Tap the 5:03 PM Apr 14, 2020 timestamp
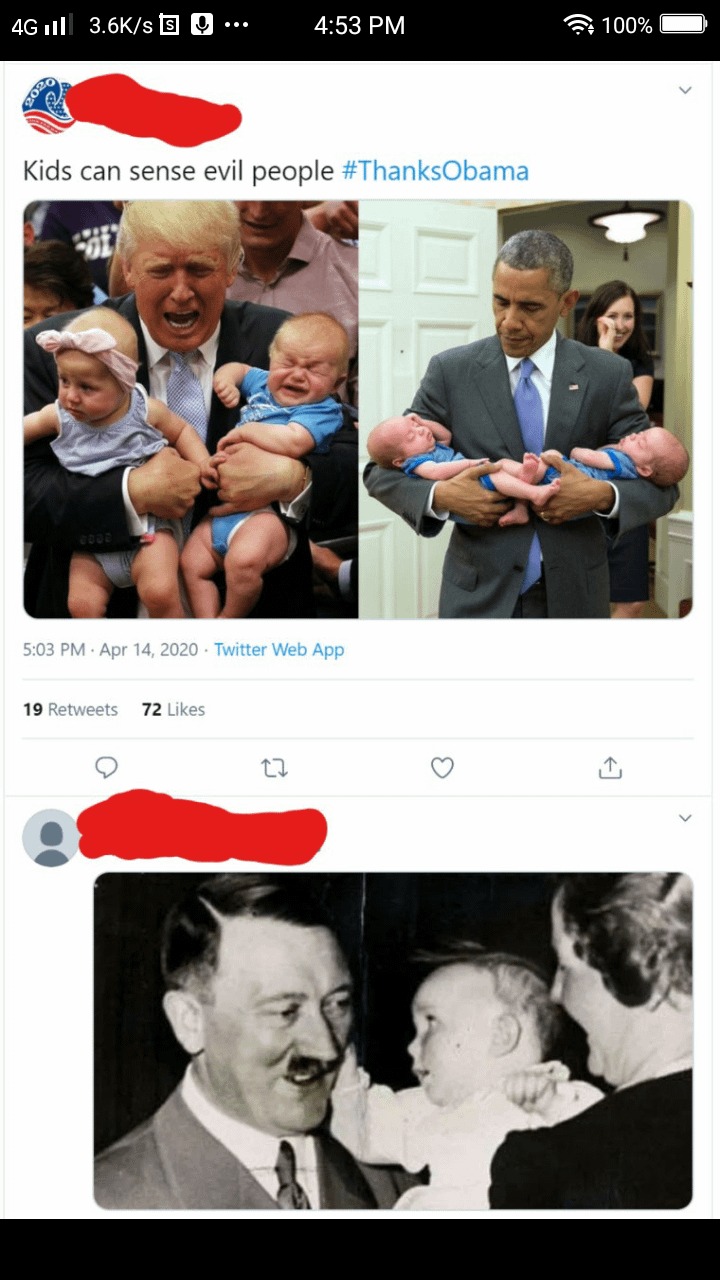 110,650
